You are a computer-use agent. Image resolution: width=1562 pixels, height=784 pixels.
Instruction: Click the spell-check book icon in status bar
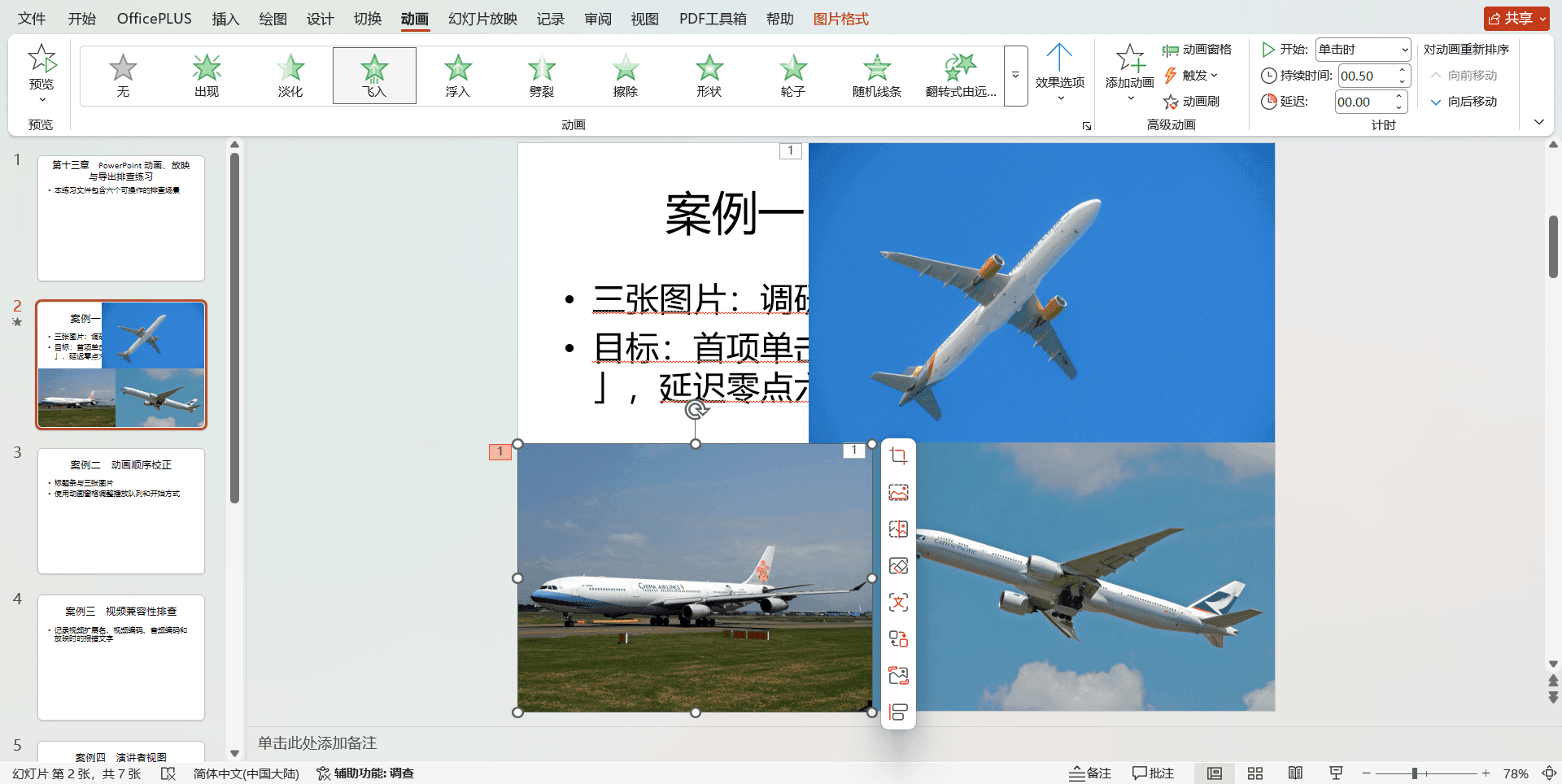tap(168, 773)
